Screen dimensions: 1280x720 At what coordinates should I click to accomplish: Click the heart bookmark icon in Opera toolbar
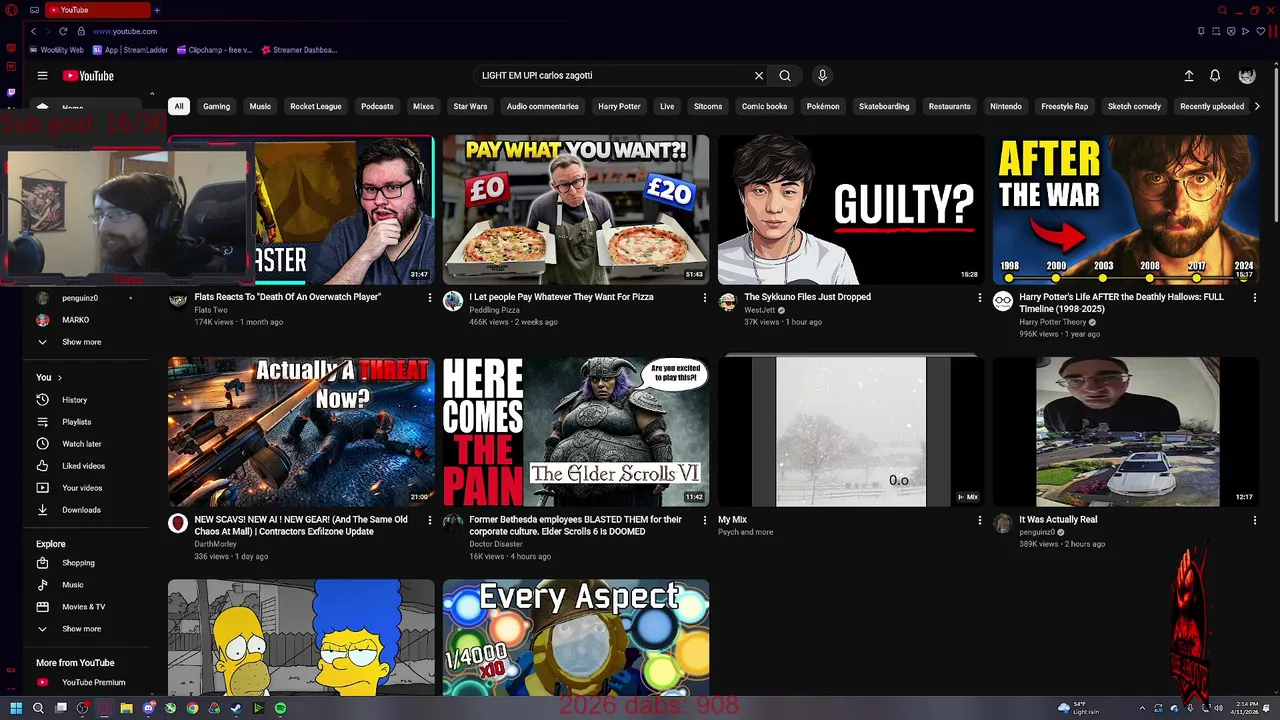pos(1260,31)
